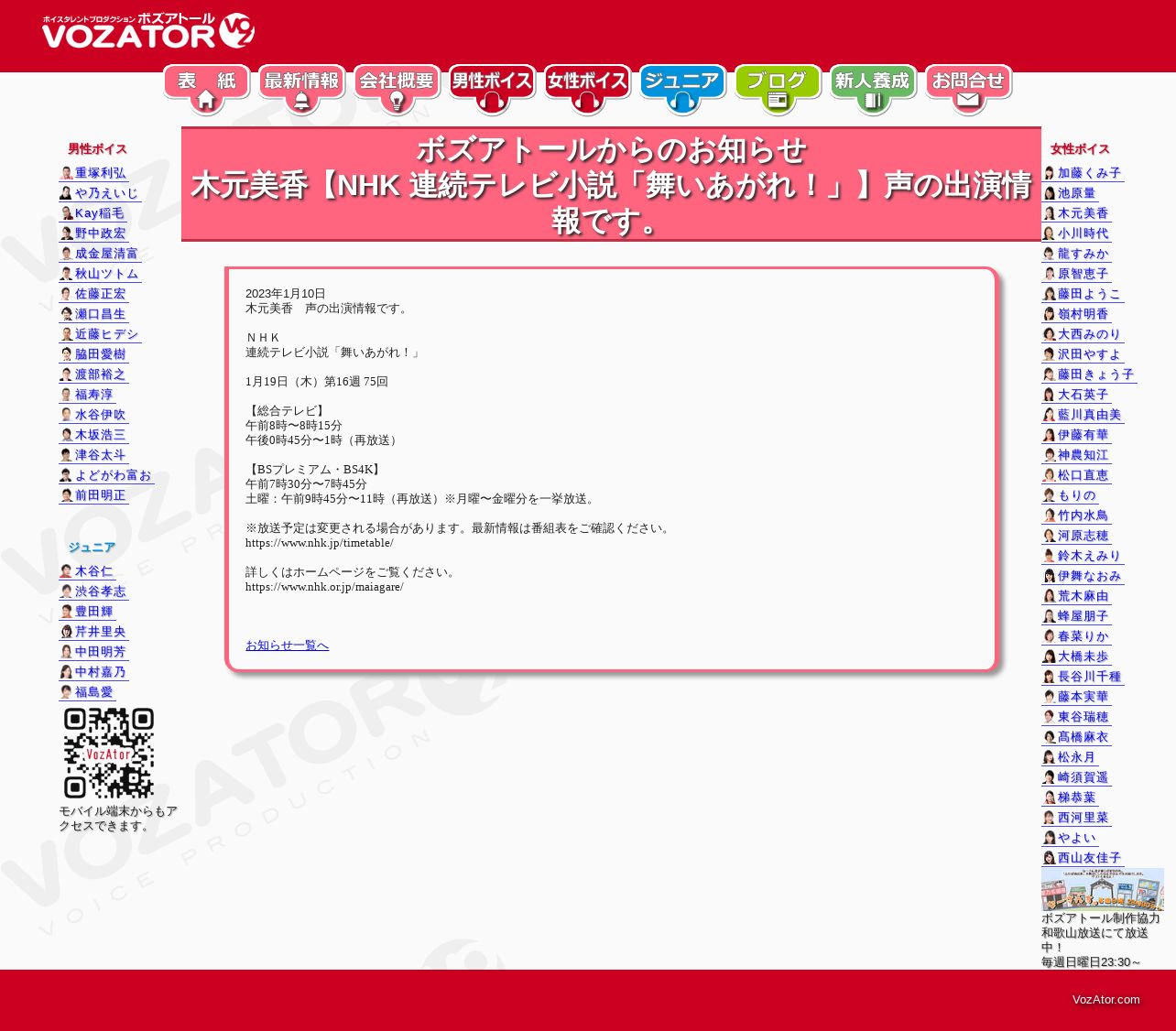Viewport: 1176px width, 1031px height.
Task: Open the 男性ボイス navigation button
Action: [x=493, y=90]
